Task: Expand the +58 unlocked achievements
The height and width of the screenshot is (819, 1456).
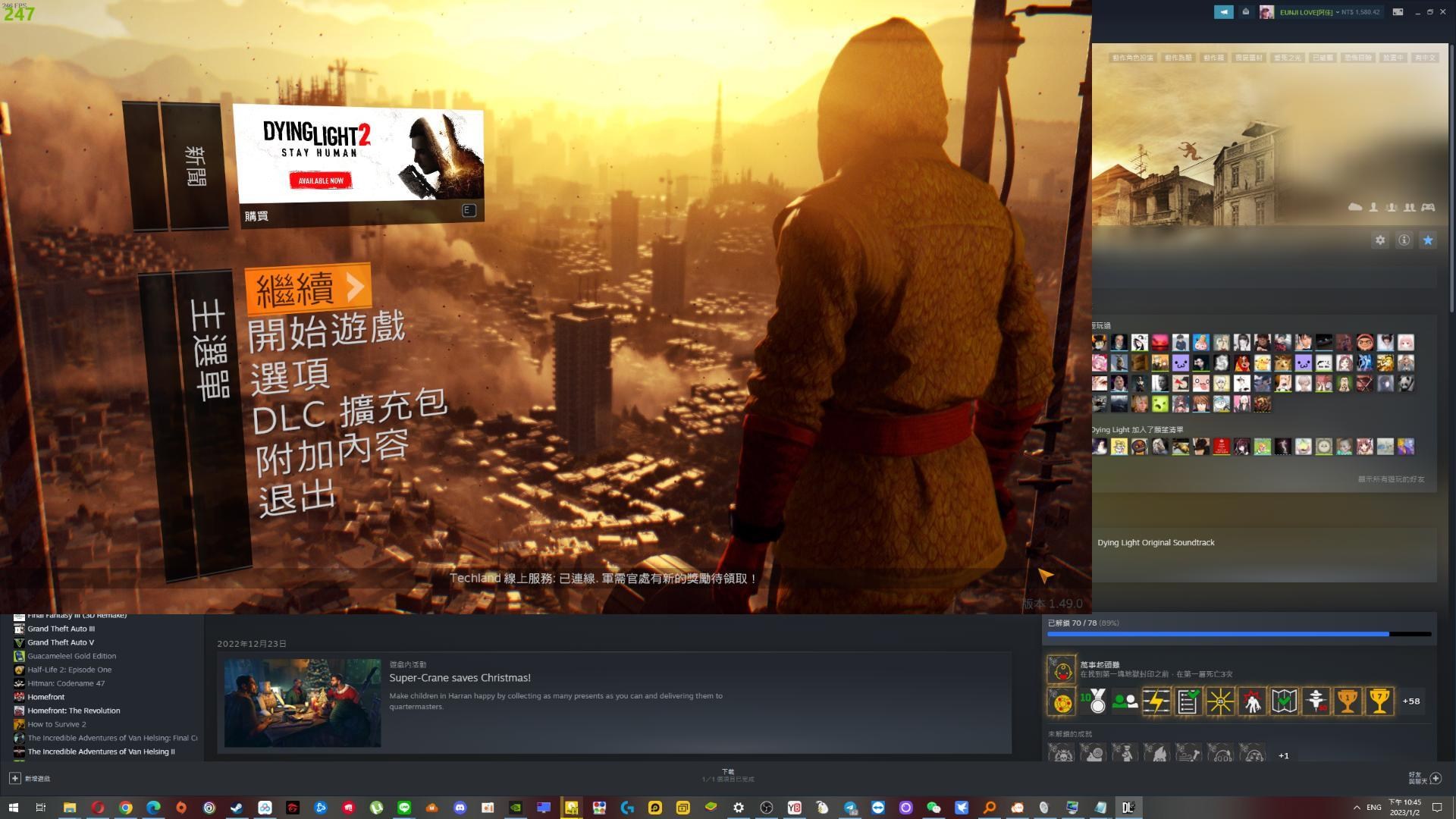Action: 1410,701
